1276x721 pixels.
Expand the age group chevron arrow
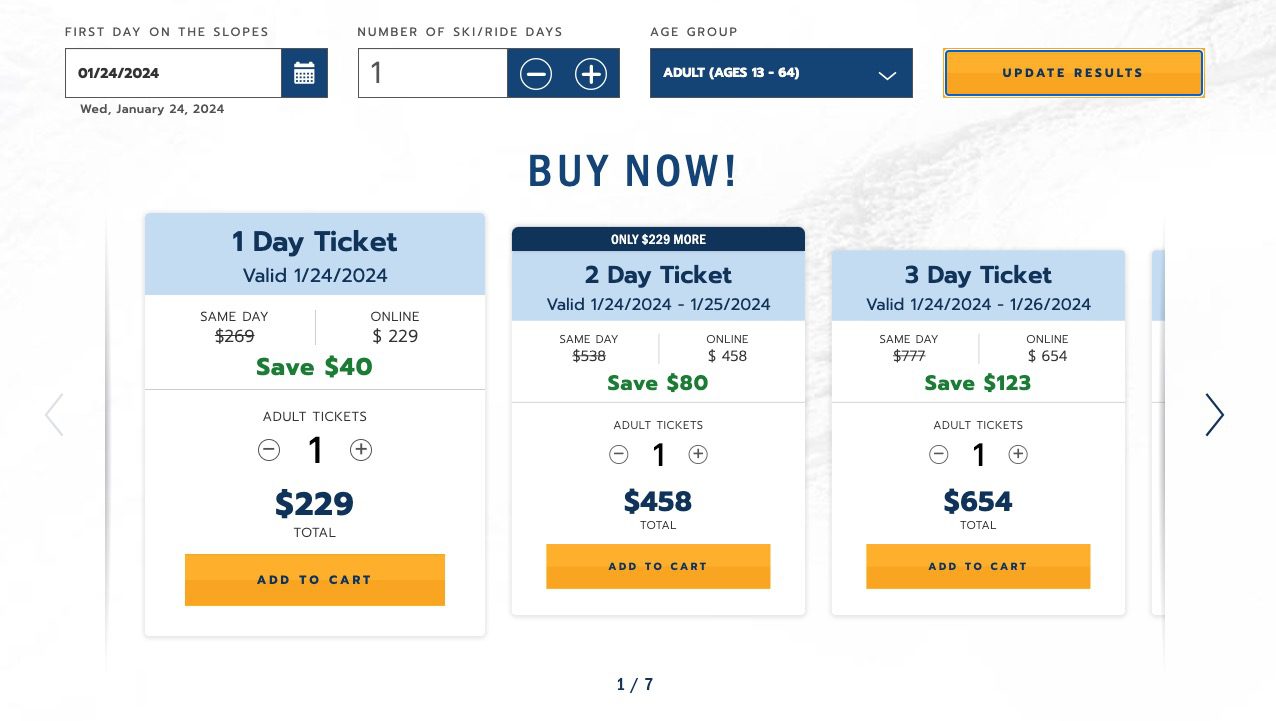[888, 75]
